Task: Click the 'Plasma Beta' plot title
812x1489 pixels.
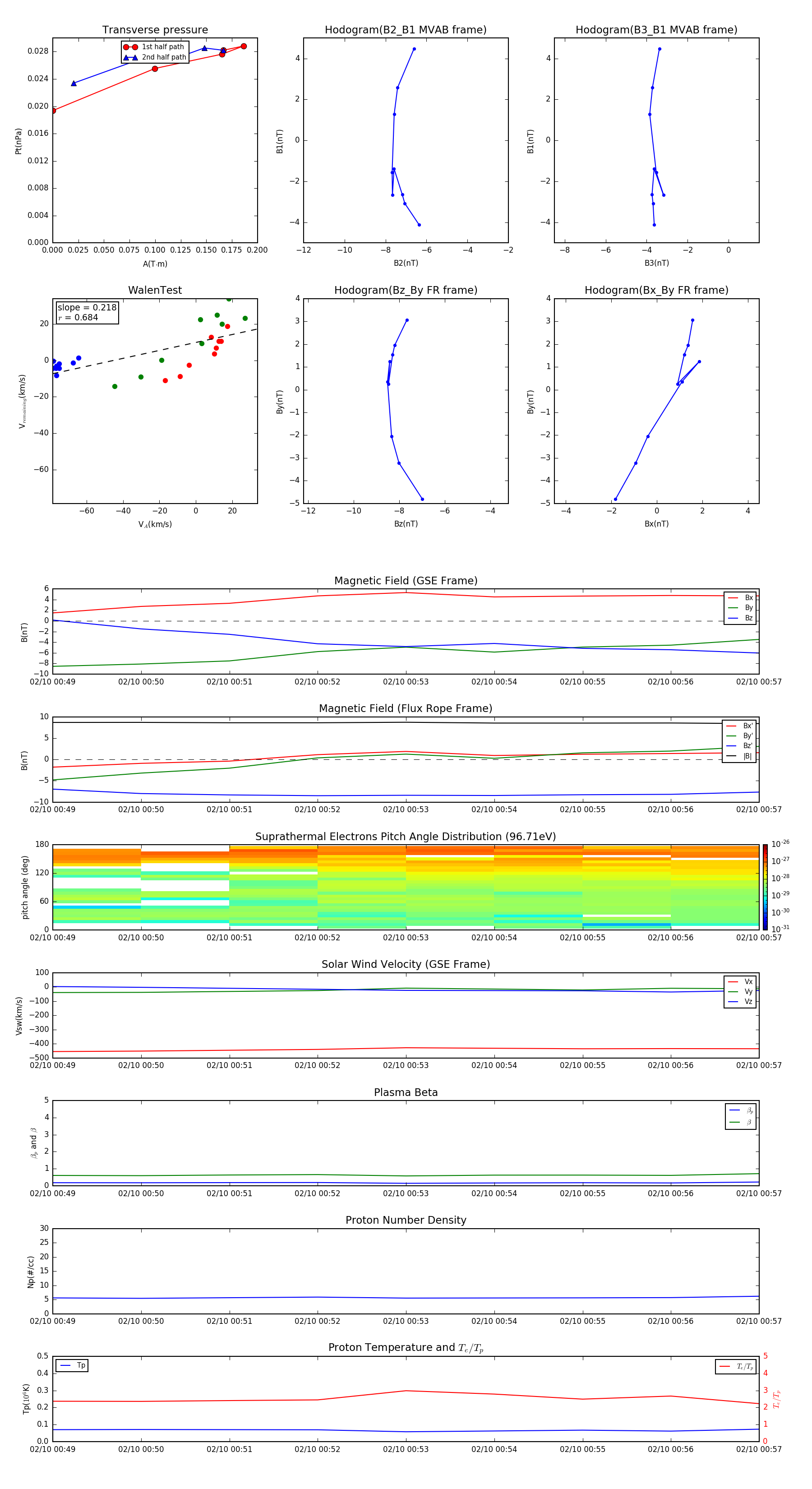Action: coord(406,1092)
